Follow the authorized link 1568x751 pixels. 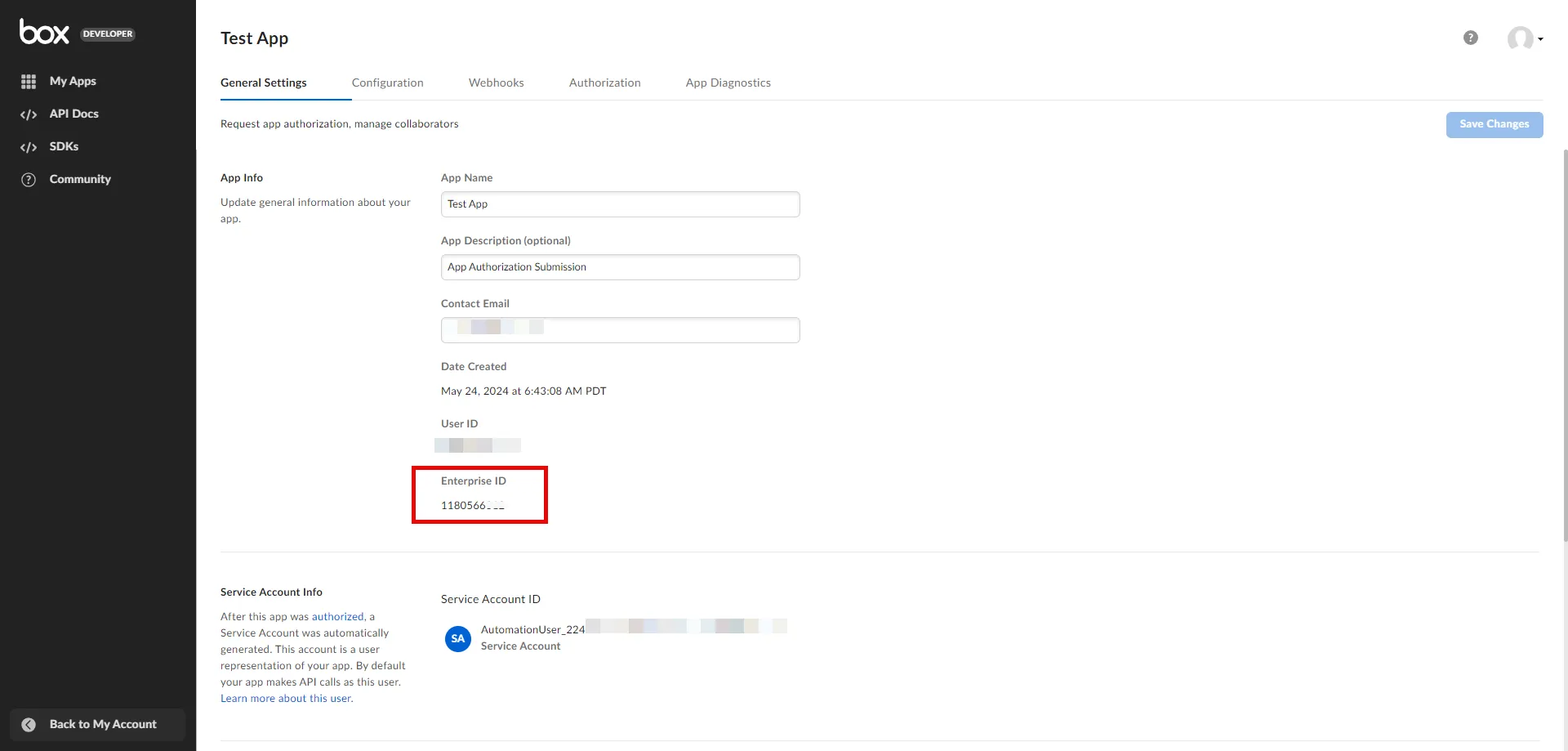pos(337,616)
